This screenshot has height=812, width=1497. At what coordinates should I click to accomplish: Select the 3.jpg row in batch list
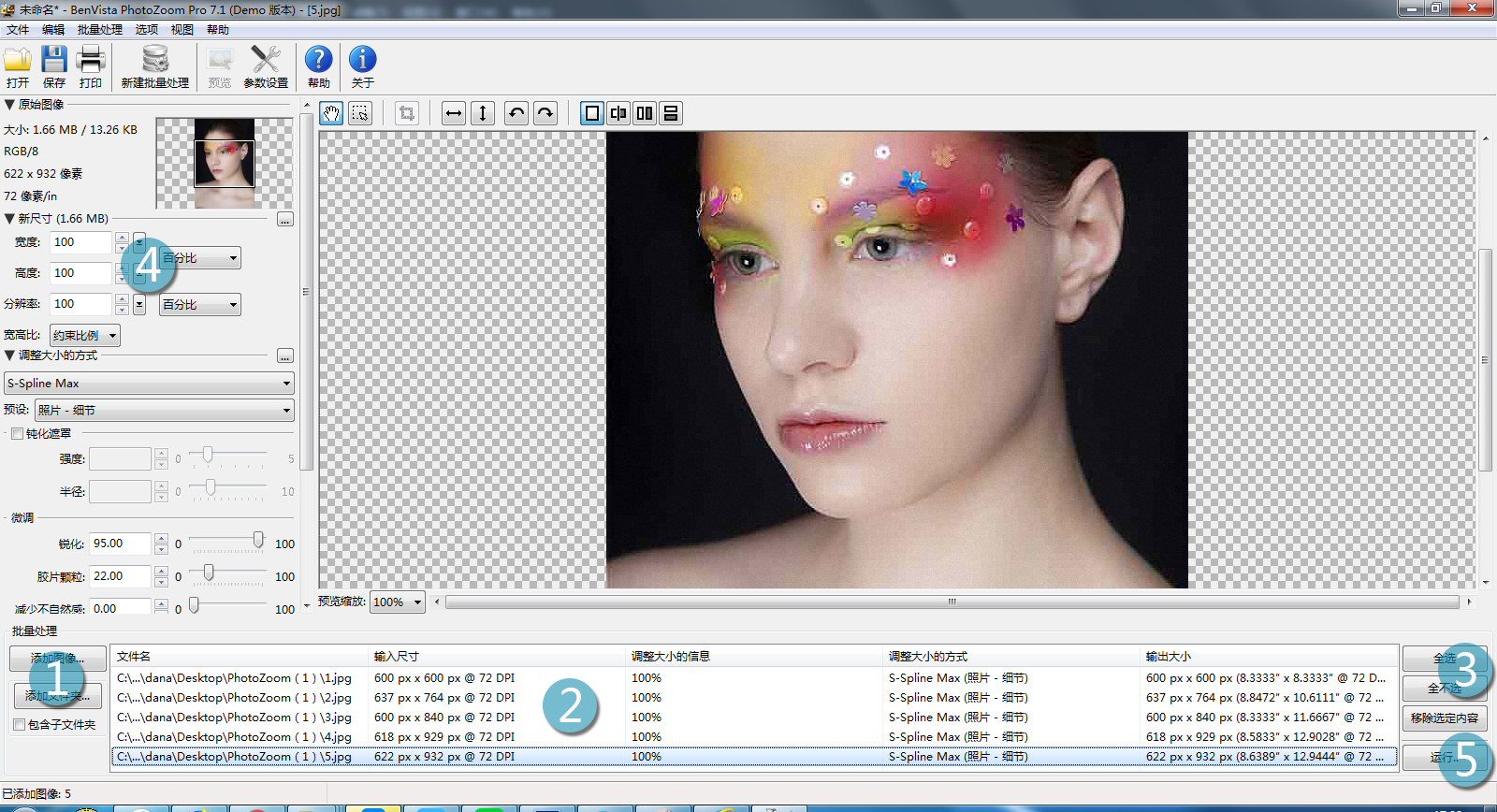click(753, 718)
